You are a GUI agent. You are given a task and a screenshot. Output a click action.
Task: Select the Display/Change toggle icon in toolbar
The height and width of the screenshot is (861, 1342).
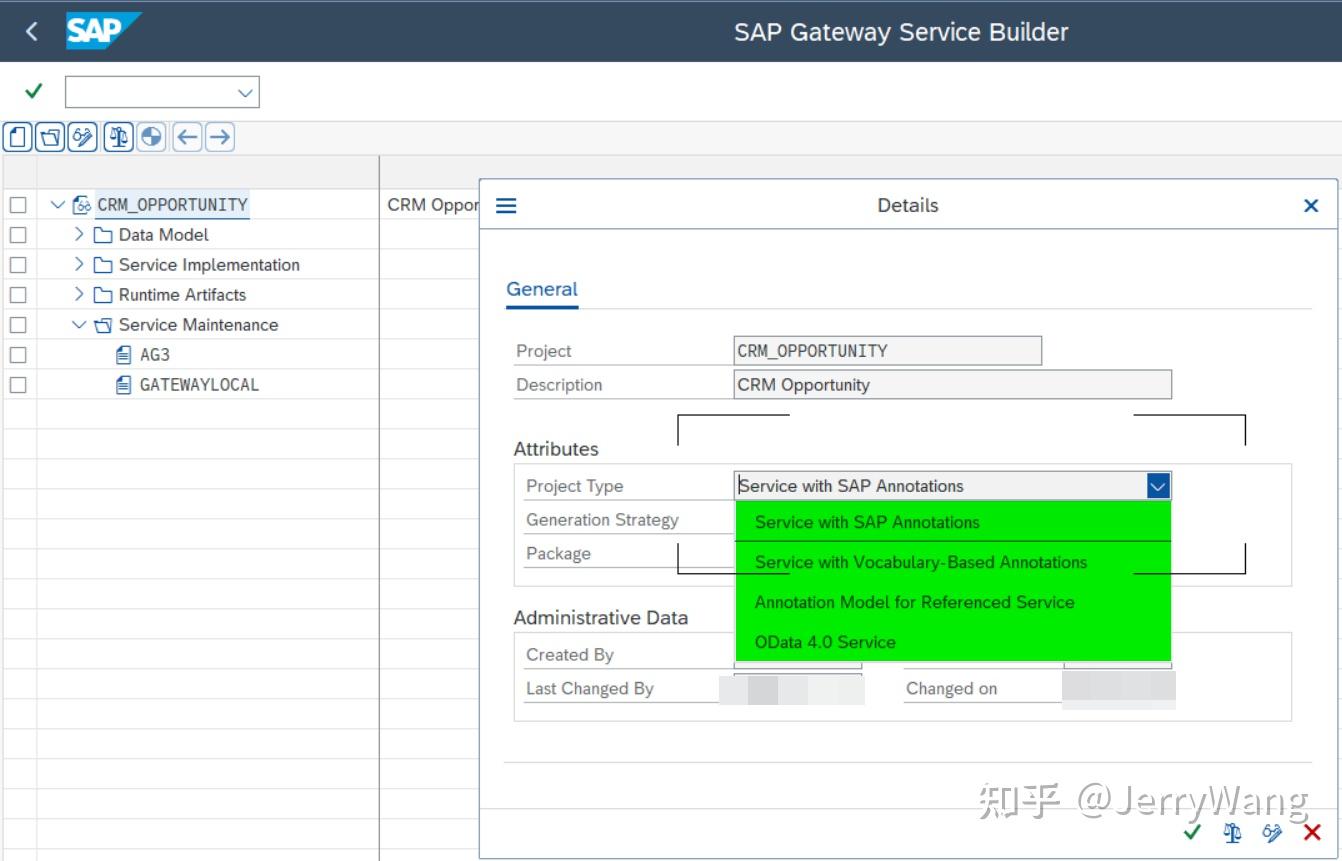pos(82,137)
